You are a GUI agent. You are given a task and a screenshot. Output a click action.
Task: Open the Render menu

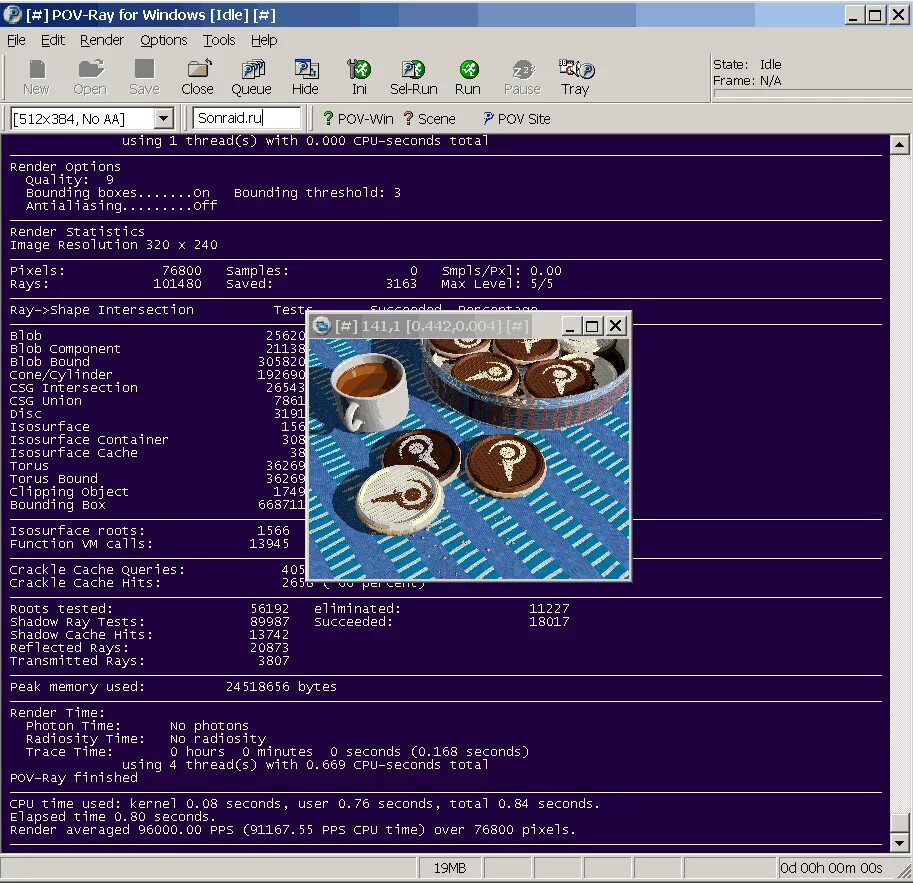(102, 40)
